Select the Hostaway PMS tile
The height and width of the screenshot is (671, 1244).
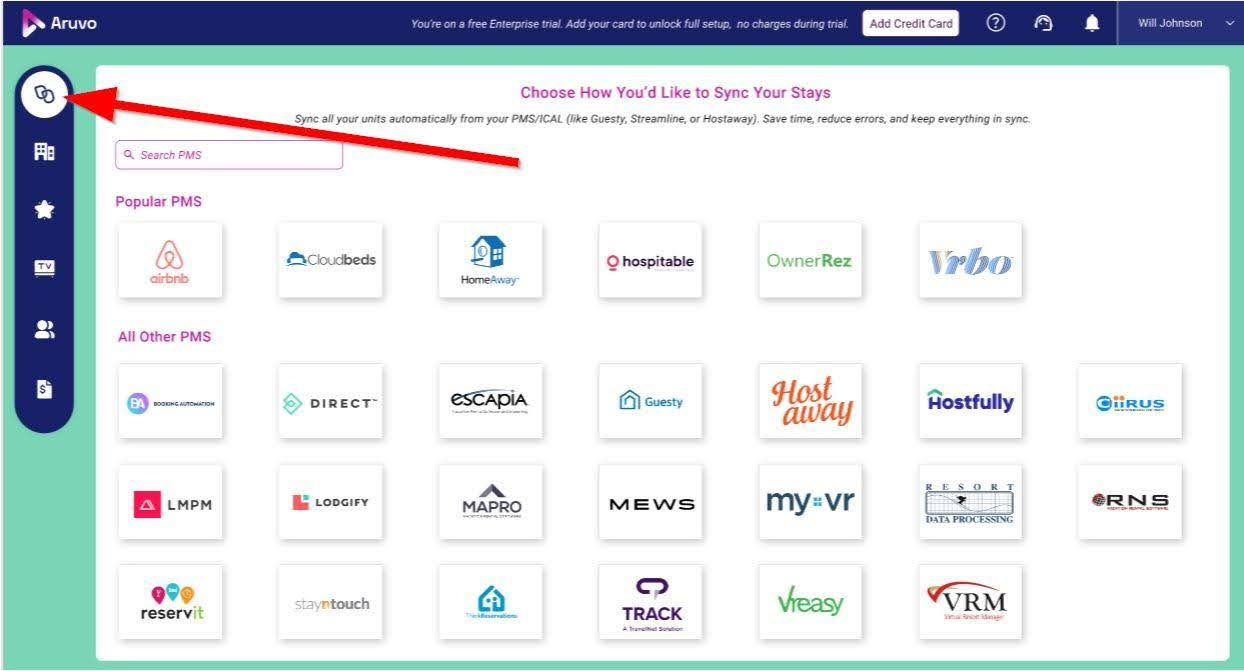[x=810, y=401]
